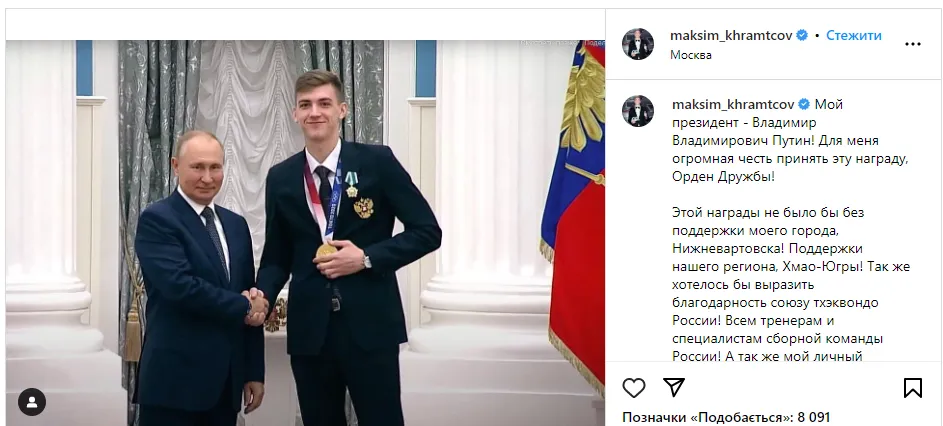Open the profile avatar in post header

tap(638, 44)
